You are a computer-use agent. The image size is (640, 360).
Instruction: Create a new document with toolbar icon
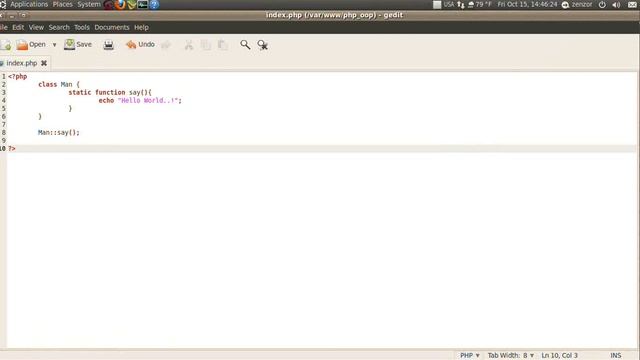(6, 45)
